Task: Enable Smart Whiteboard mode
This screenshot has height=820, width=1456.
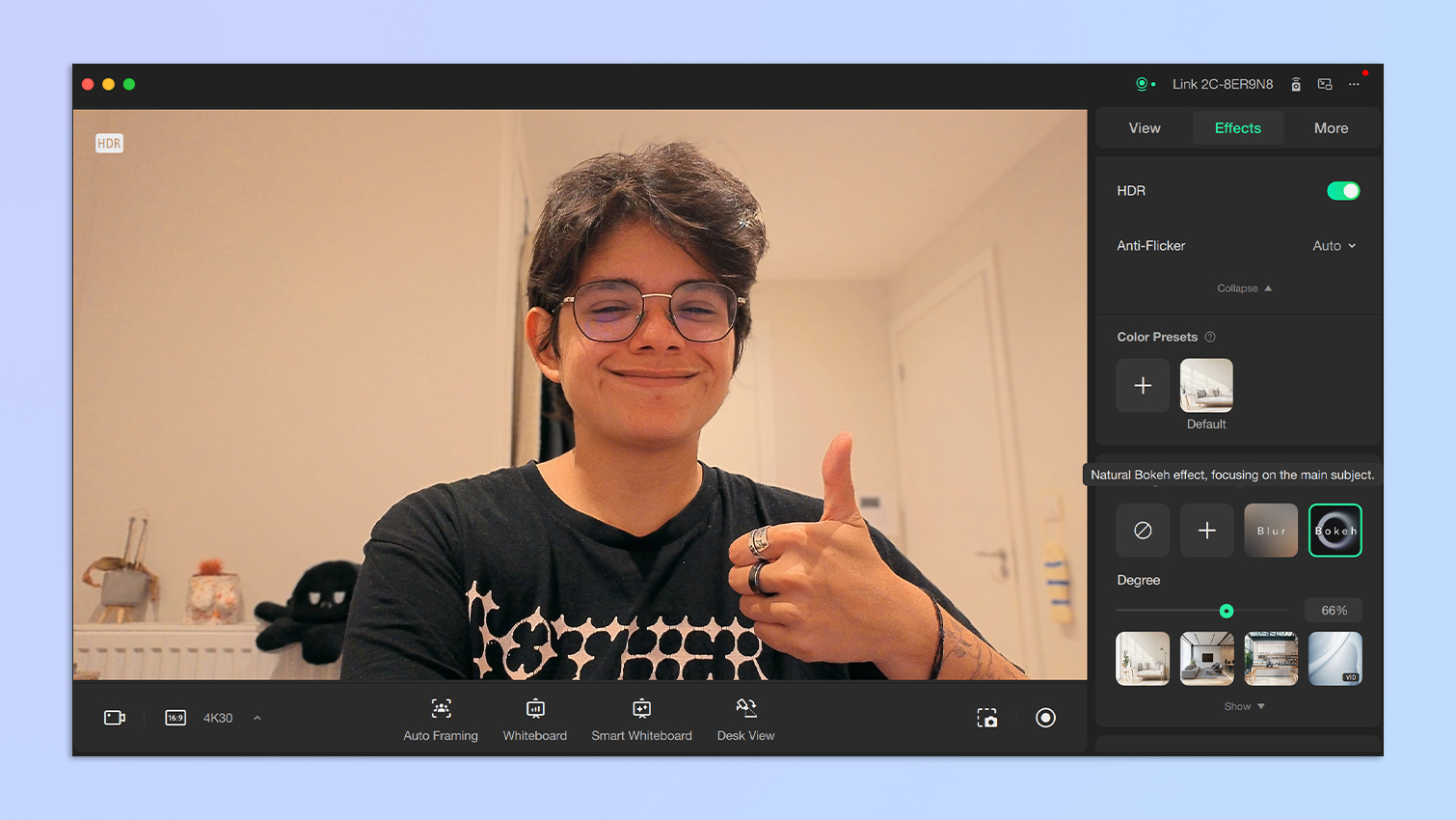Action: click(x=641, y=709)
